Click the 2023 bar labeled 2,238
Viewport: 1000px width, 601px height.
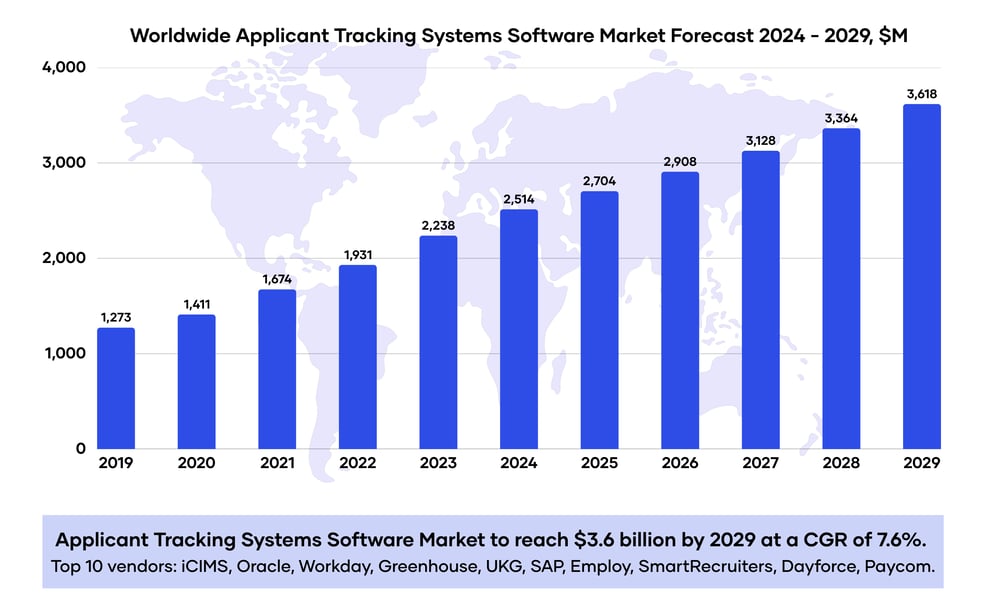tap(438, 342)
